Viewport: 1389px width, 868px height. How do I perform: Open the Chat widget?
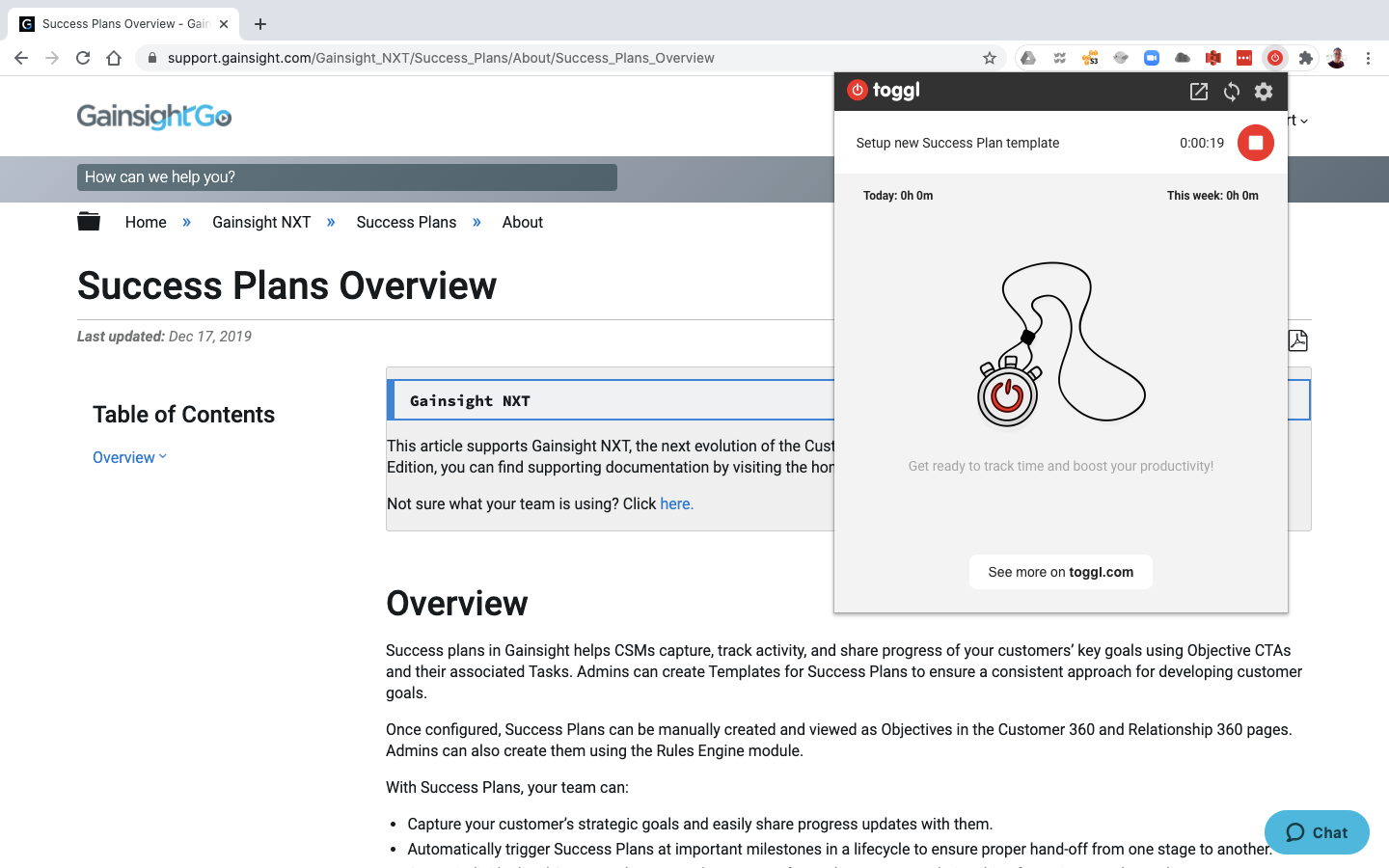pos(1317,832)
